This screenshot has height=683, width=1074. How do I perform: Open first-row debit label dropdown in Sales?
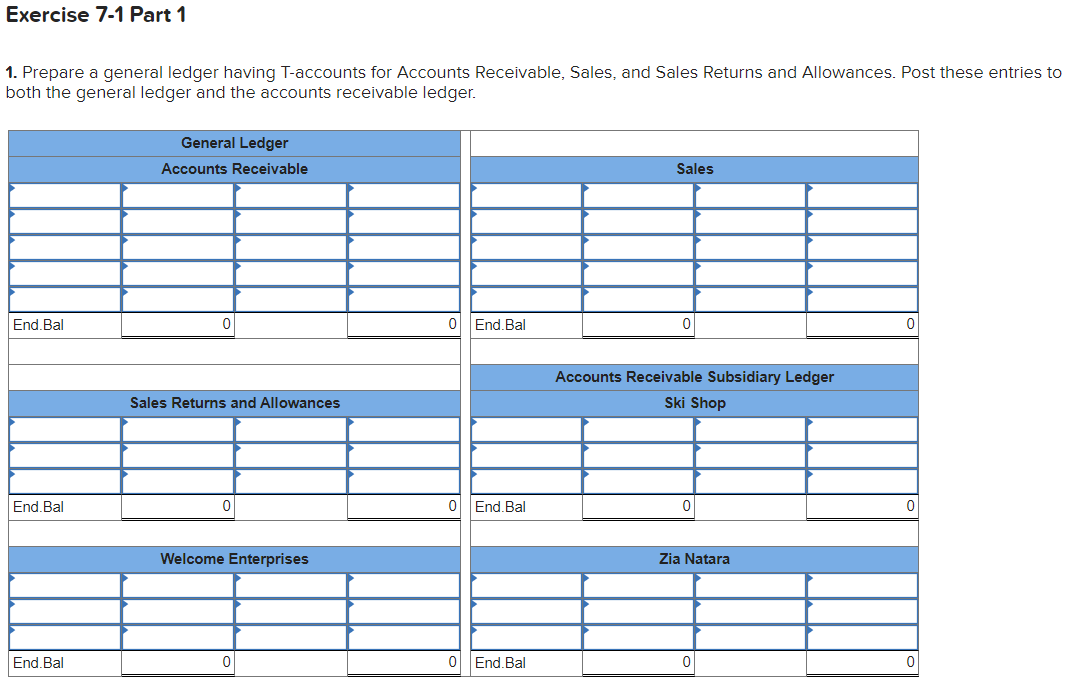pyautogui.click(x=527, y=196)
